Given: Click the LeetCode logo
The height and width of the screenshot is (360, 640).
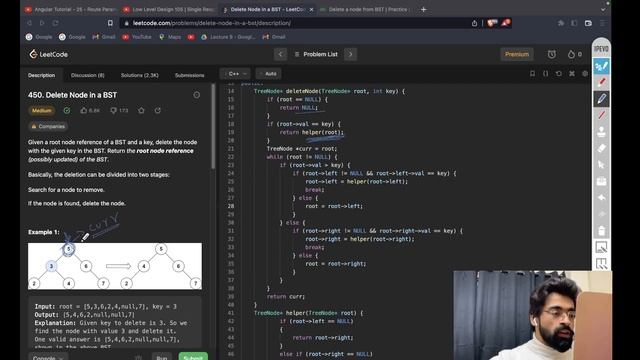Looking at the screenshot, I should [49, 54].
